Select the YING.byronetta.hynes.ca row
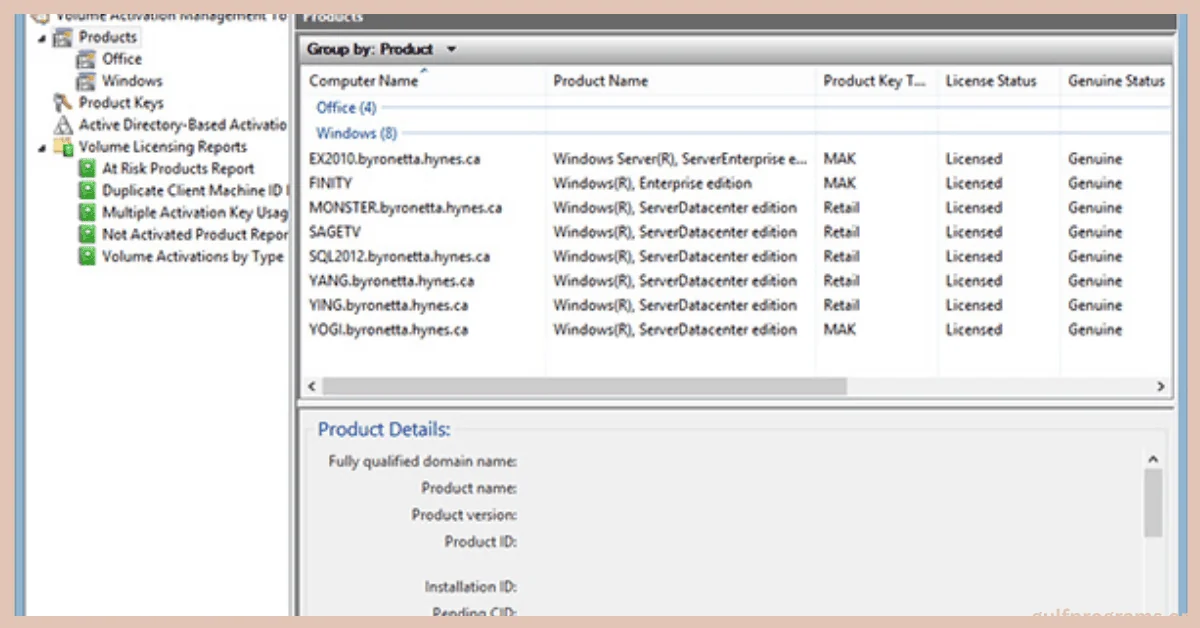Image resolution: width=1200 pixels, height=628 pixels. pos(736,305)
